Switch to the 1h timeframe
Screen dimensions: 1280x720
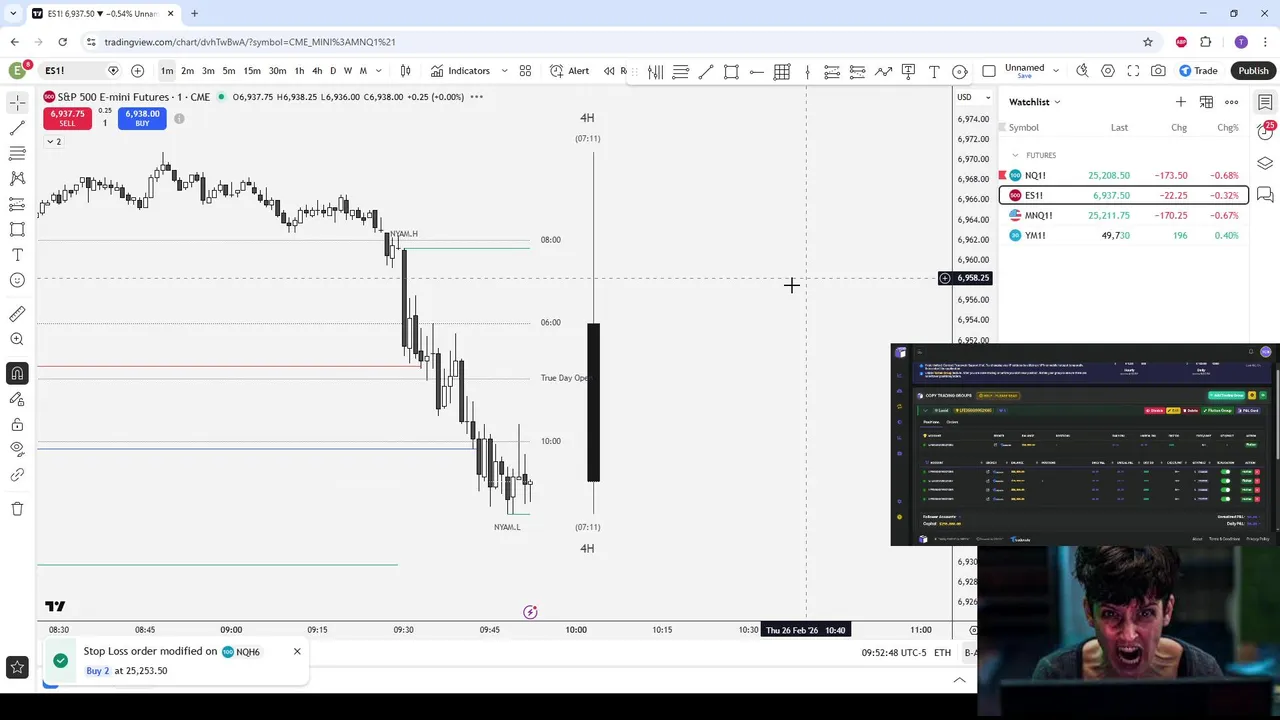(x=299, y=71)
